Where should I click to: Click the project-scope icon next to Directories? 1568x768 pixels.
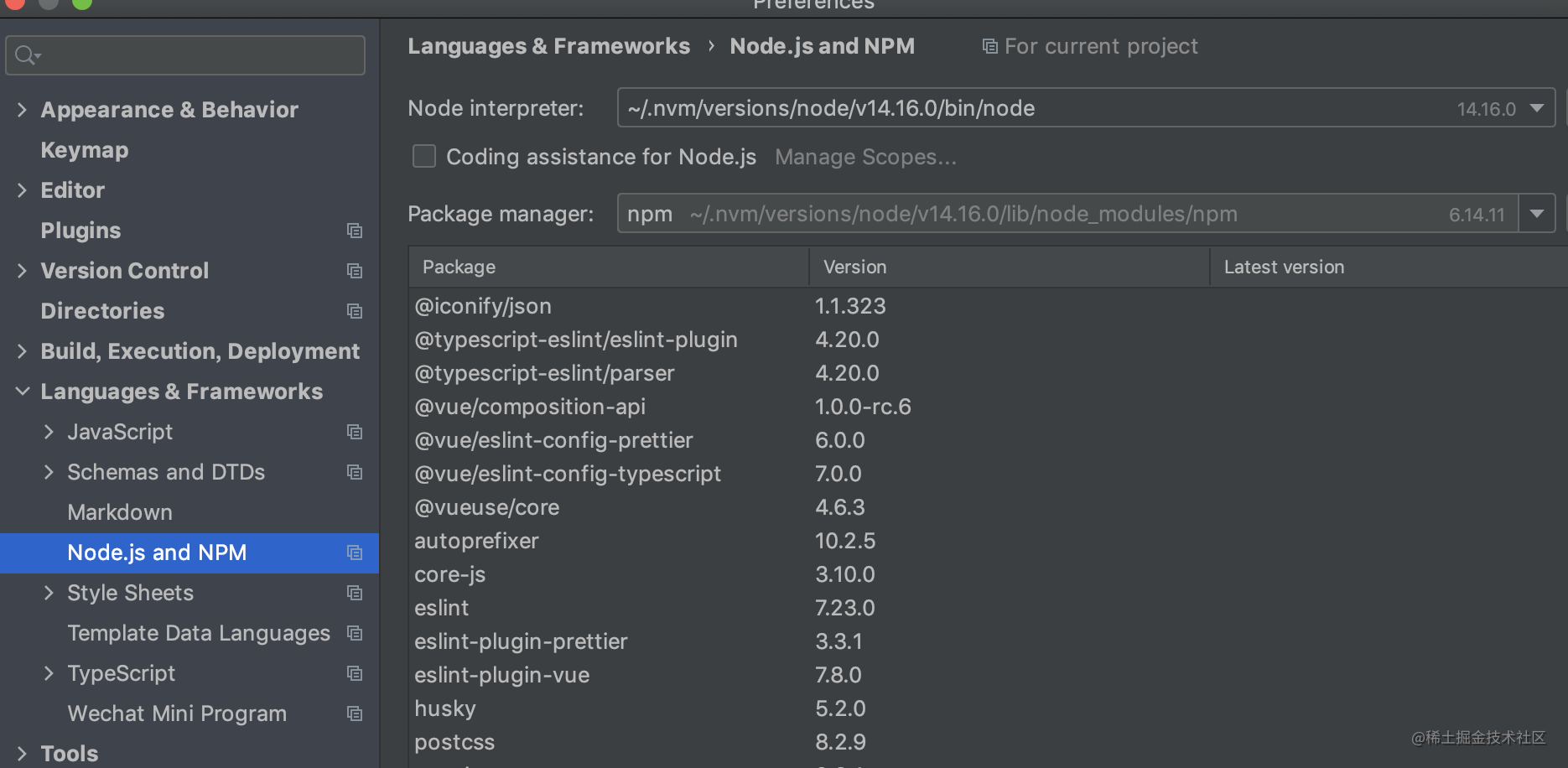click(354, 310)
